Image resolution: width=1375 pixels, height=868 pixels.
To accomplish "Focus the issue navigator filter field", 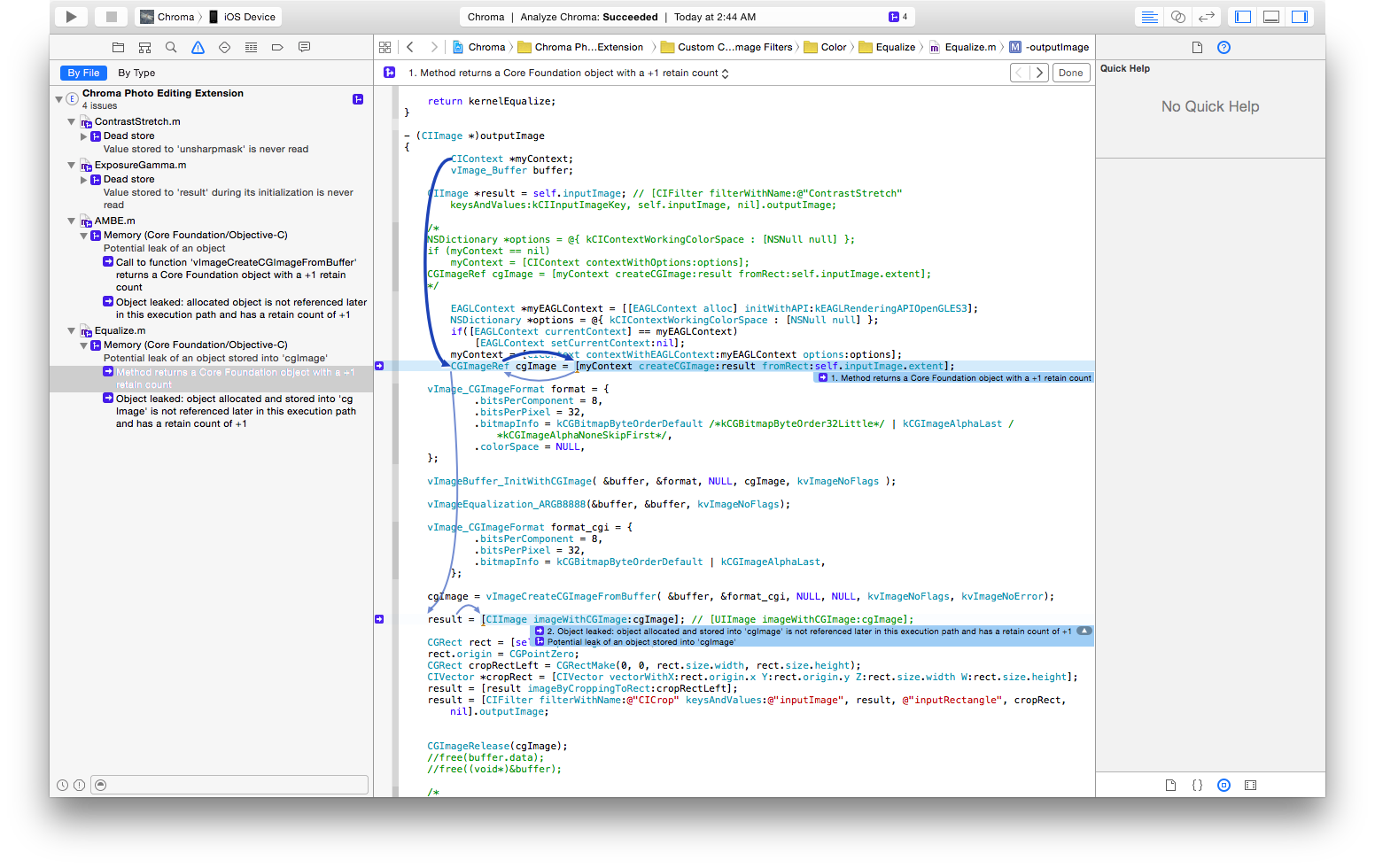I will coord(230,785).
